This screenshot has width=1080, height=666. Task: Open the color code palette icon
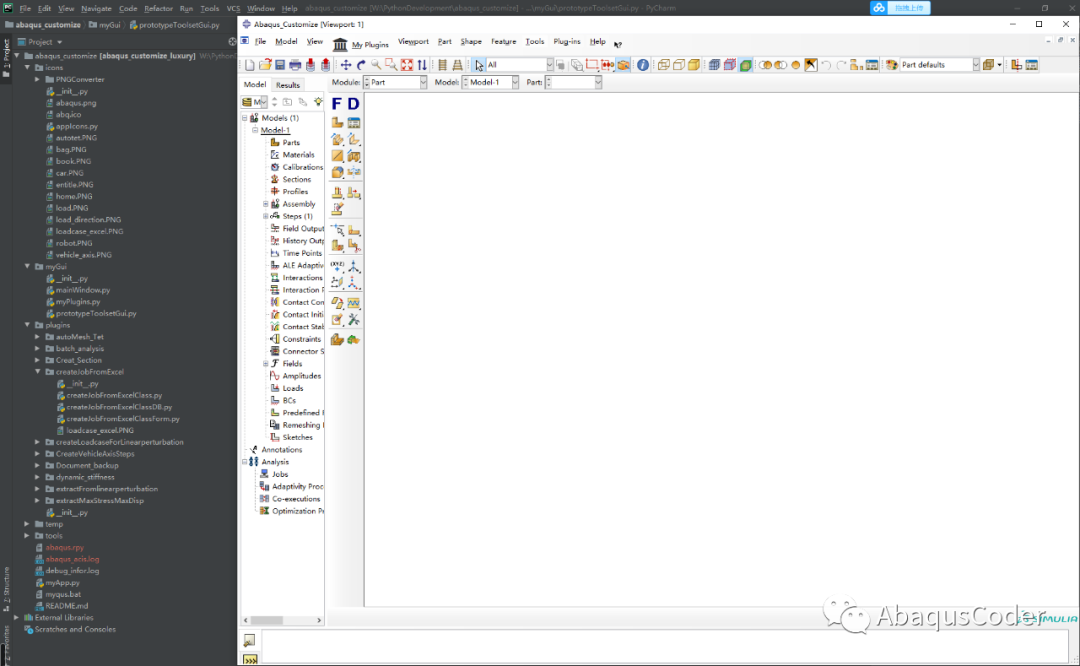tap(892, 65)
